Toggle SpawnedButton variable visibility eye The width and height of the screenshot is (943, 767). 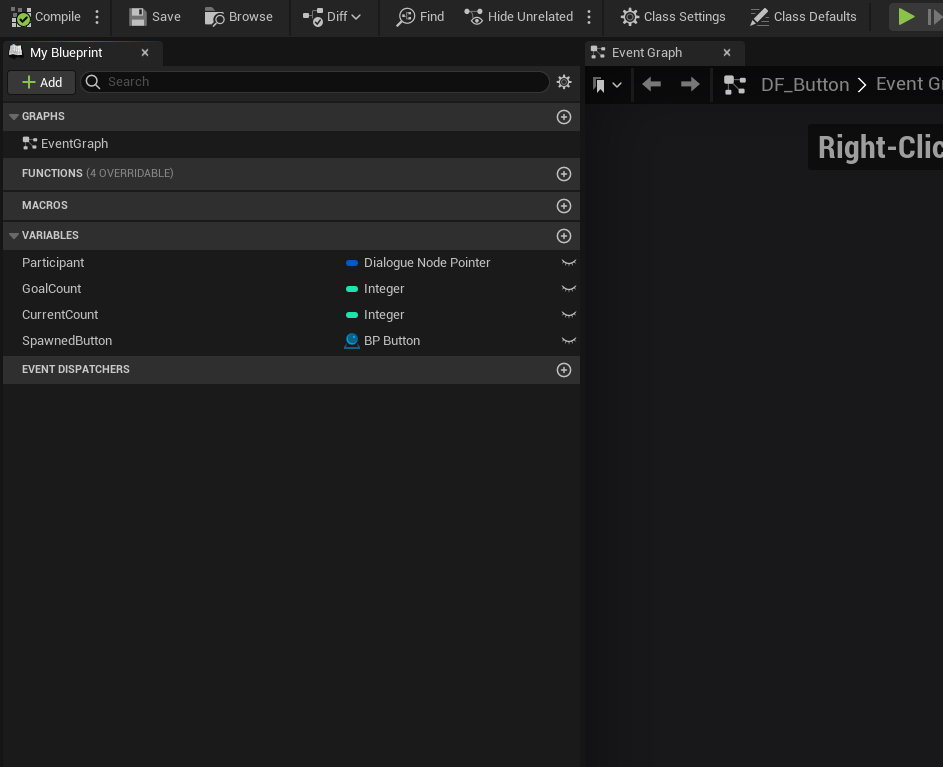[x=569, y=341]
